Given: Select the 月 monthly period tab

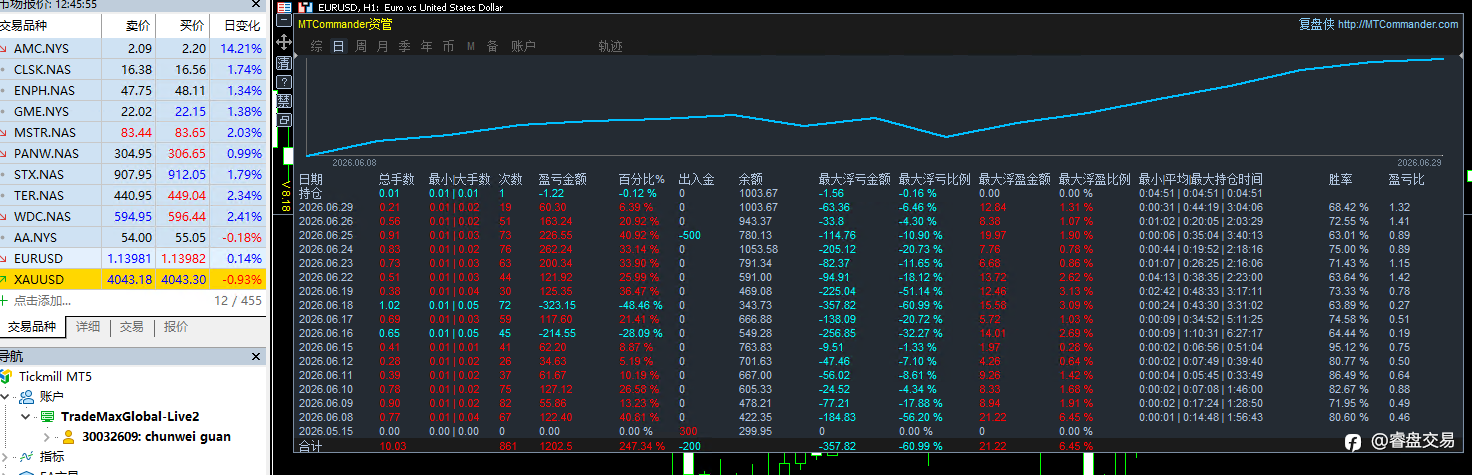Looking at the screenshot, I should click(382, 46).
